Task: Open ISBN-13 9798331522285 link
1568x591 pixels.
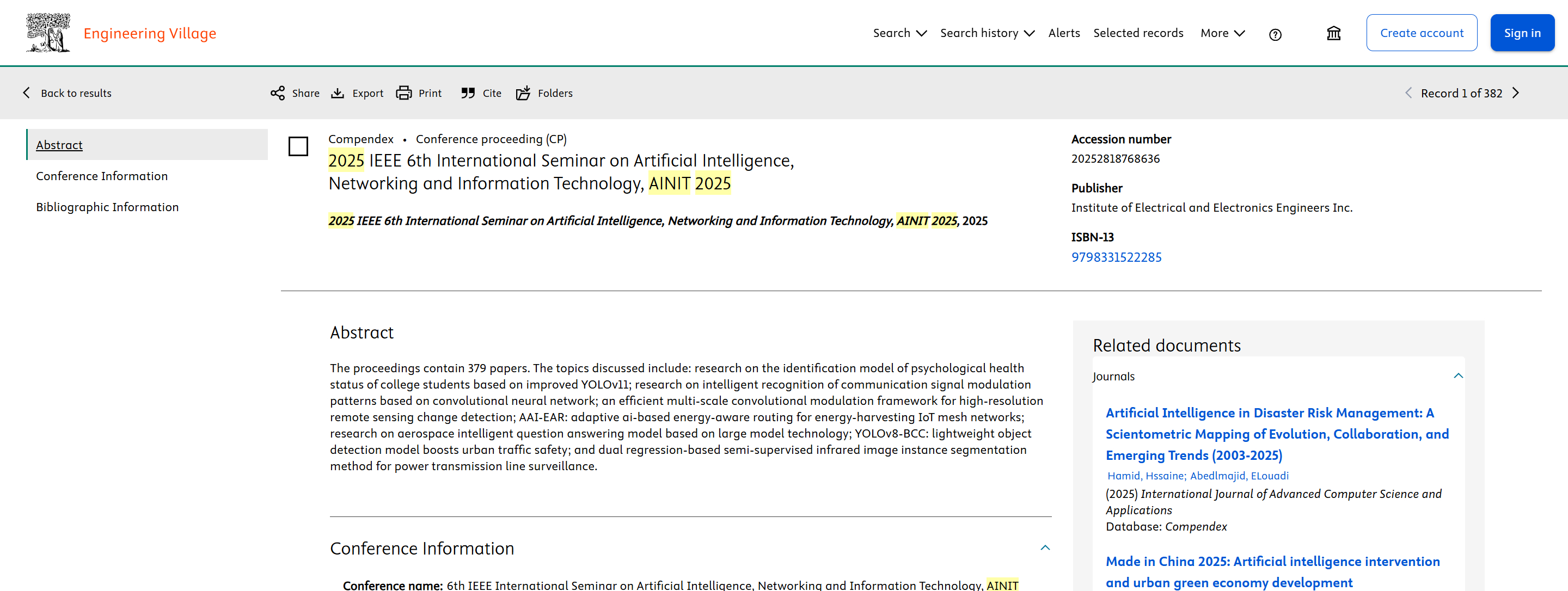Action: pyautogui.click(x=1116, y=257)
